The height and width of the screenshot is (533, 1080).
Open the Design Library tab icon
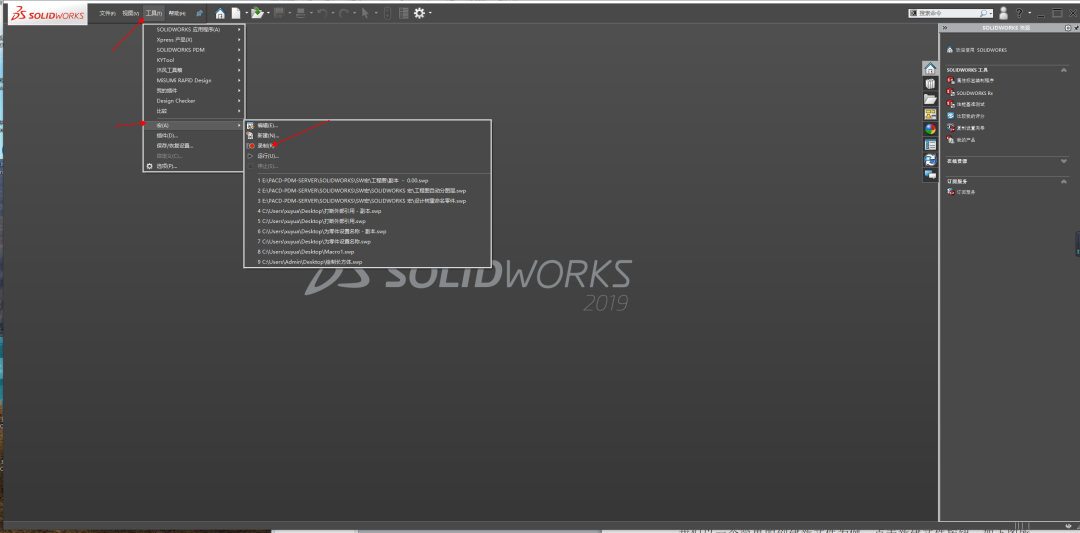tap(930, 83)
